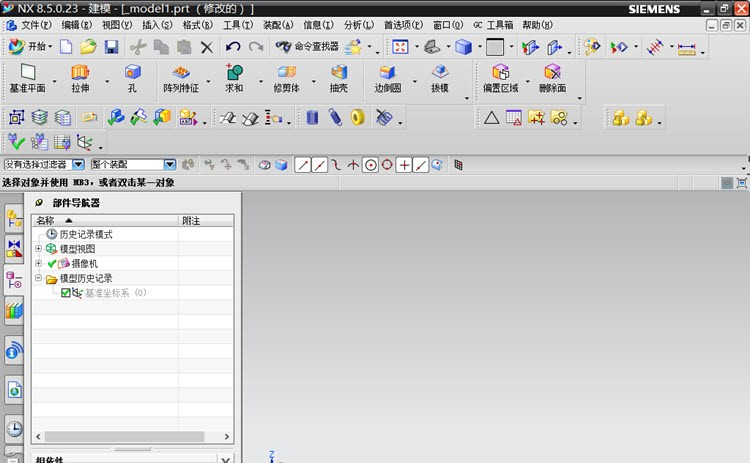Click the navigator horizontal scrollbar
The image size is (755, 463).
pyautogui.click(x=124, y=437)
